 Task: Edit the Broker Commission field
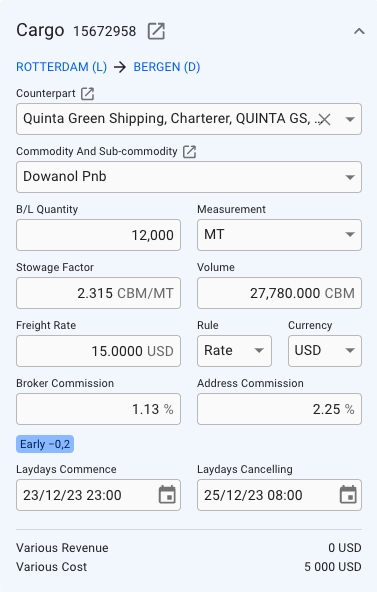point(98,409)
